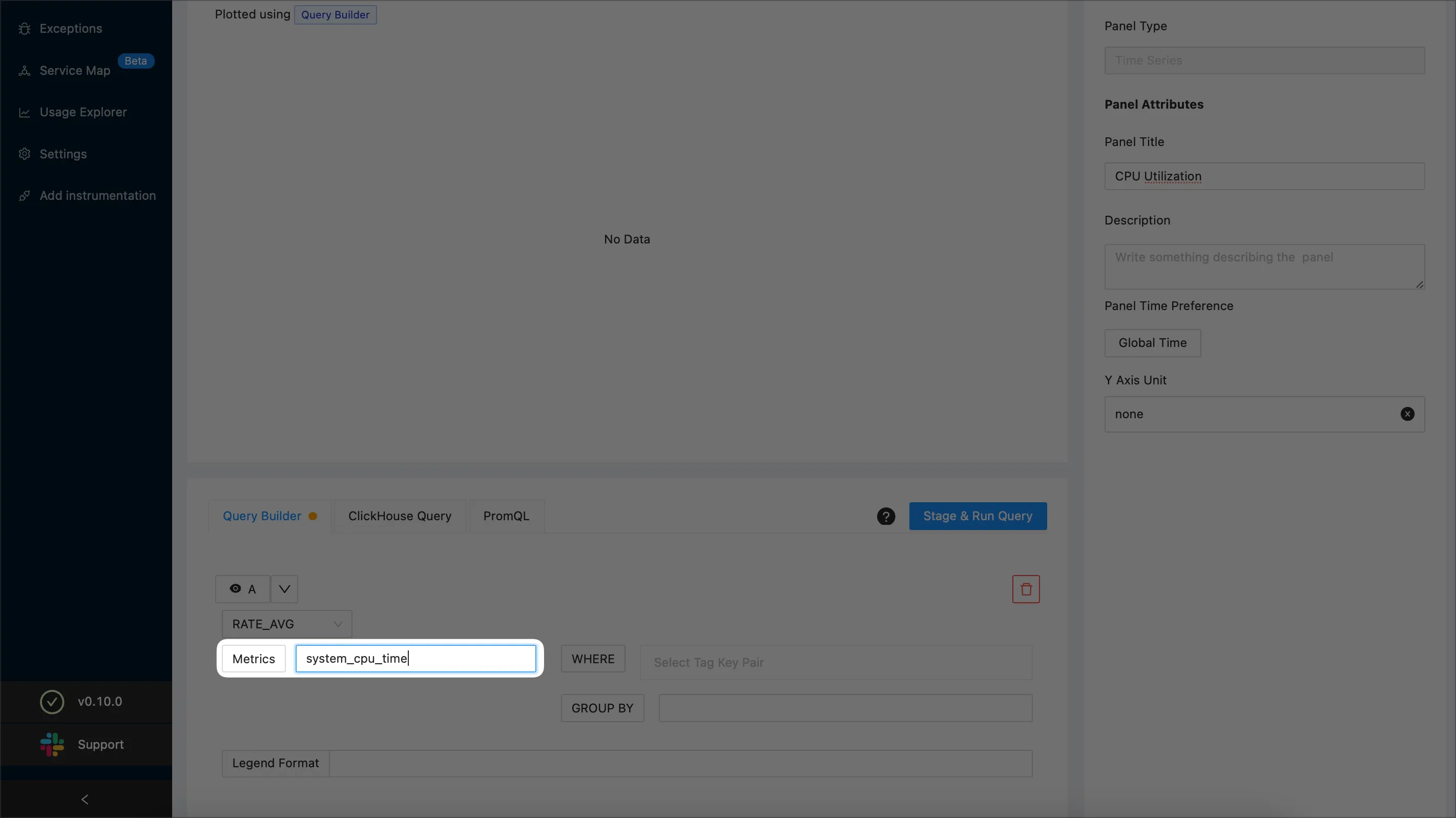Open the RATE_AVG aggregation dropdown
The image size is (1456, 818).
(x=286, y=624)
